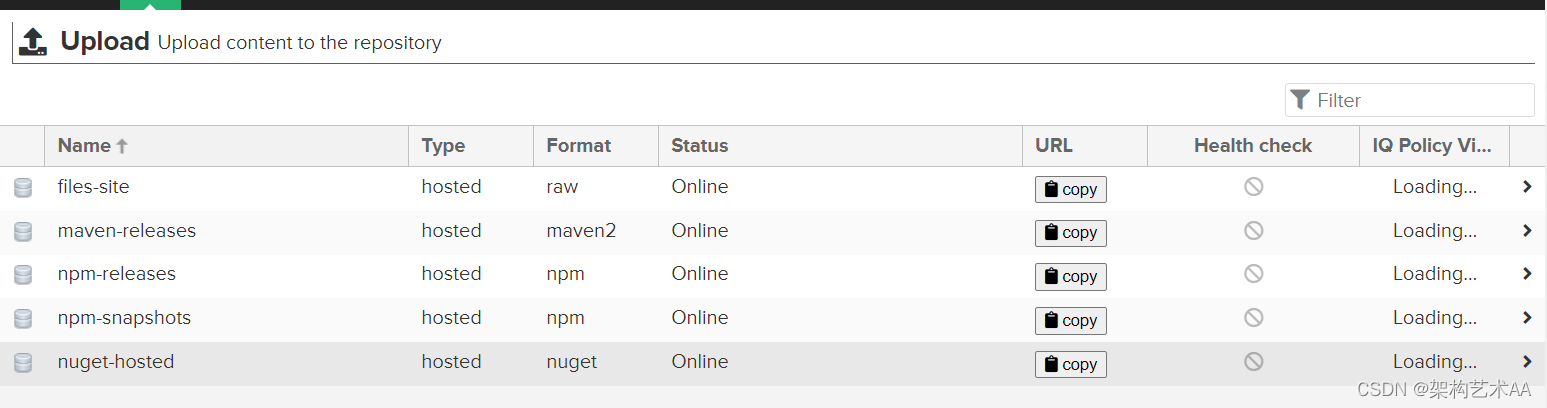The image size is (1547, 408).
Task: Open npm-snapshots using its right chevron
Action: (1526, 318)
